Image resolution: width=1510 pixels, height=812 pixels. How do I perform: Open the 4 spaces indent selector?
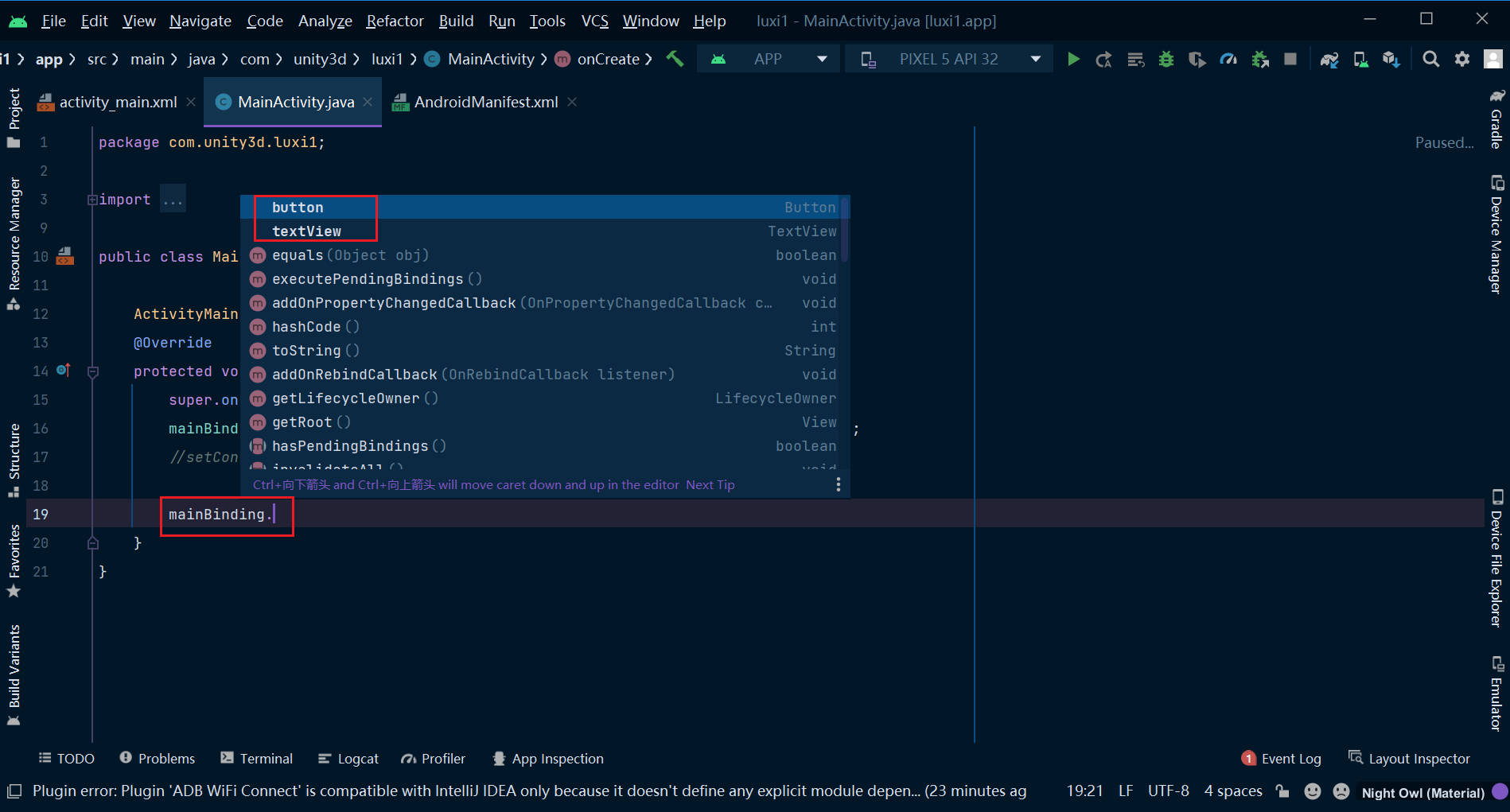[x=1233, y=791]
